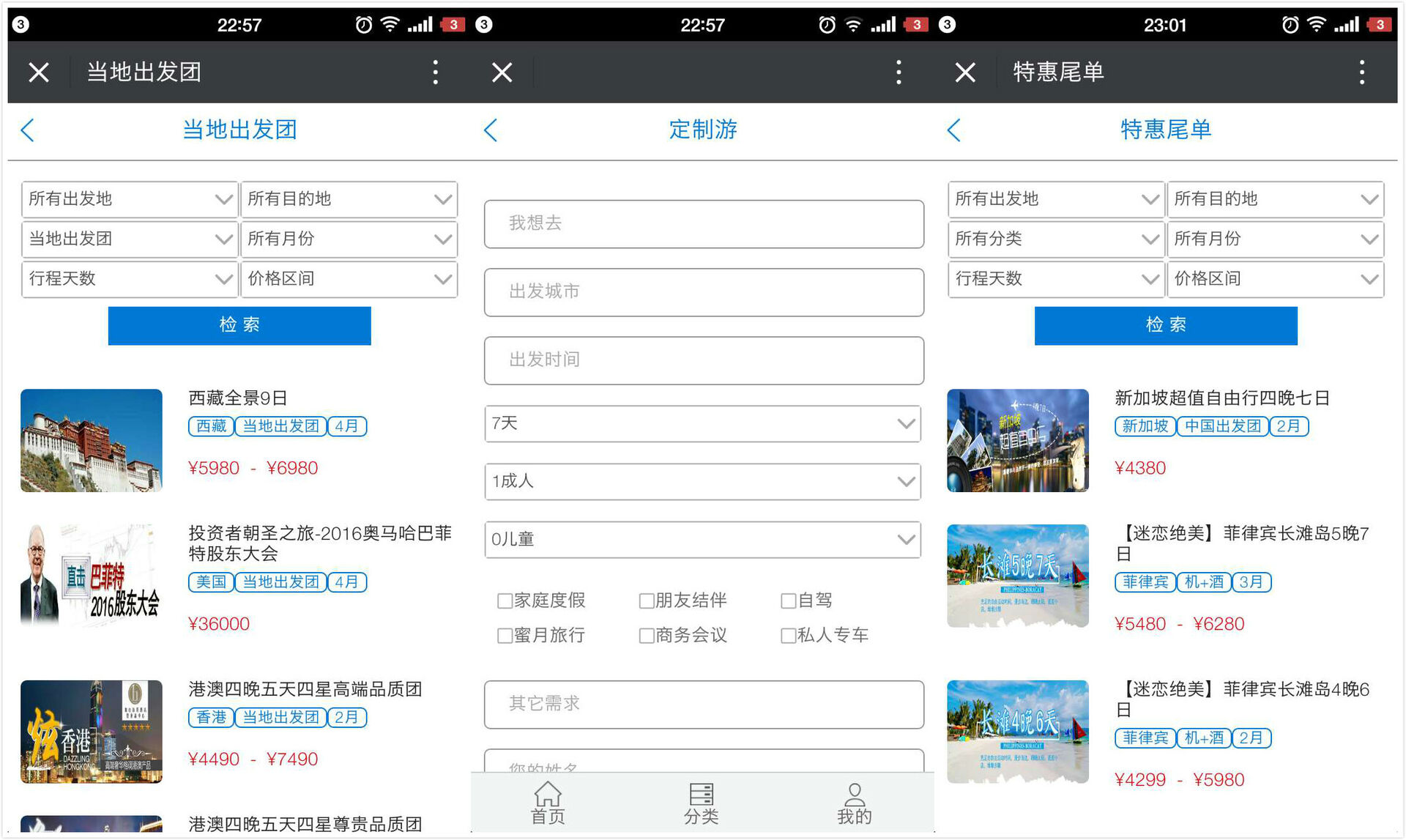Open the 西藏全景9日 tour thumbnail
The width and height of the screenshot is (1406, 840).
click(92, 440)
